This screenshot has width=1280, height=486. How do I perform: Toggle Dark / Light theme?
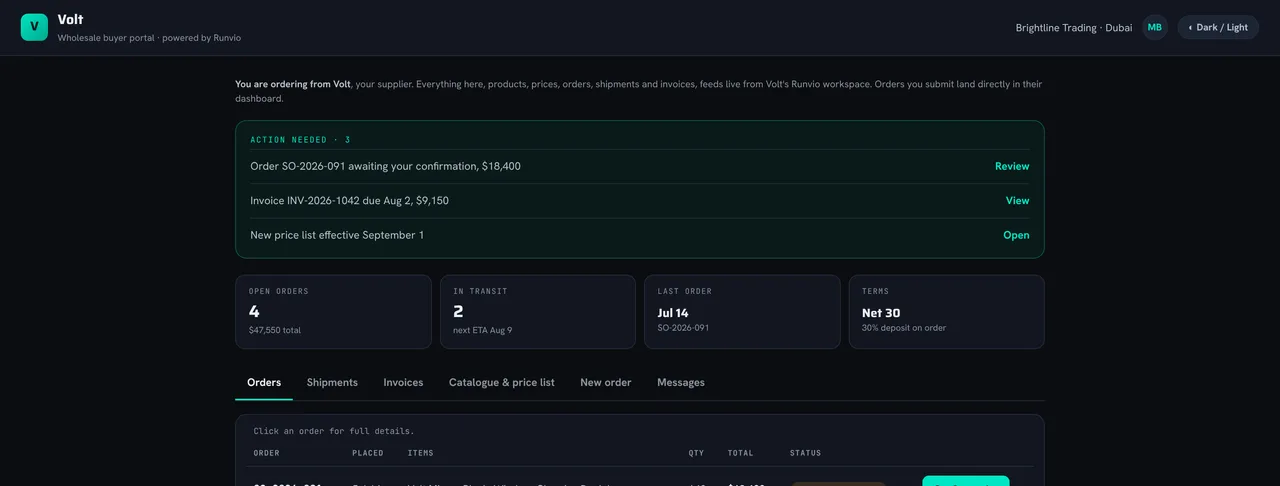pyautogui.click(x=1218, y=27)
